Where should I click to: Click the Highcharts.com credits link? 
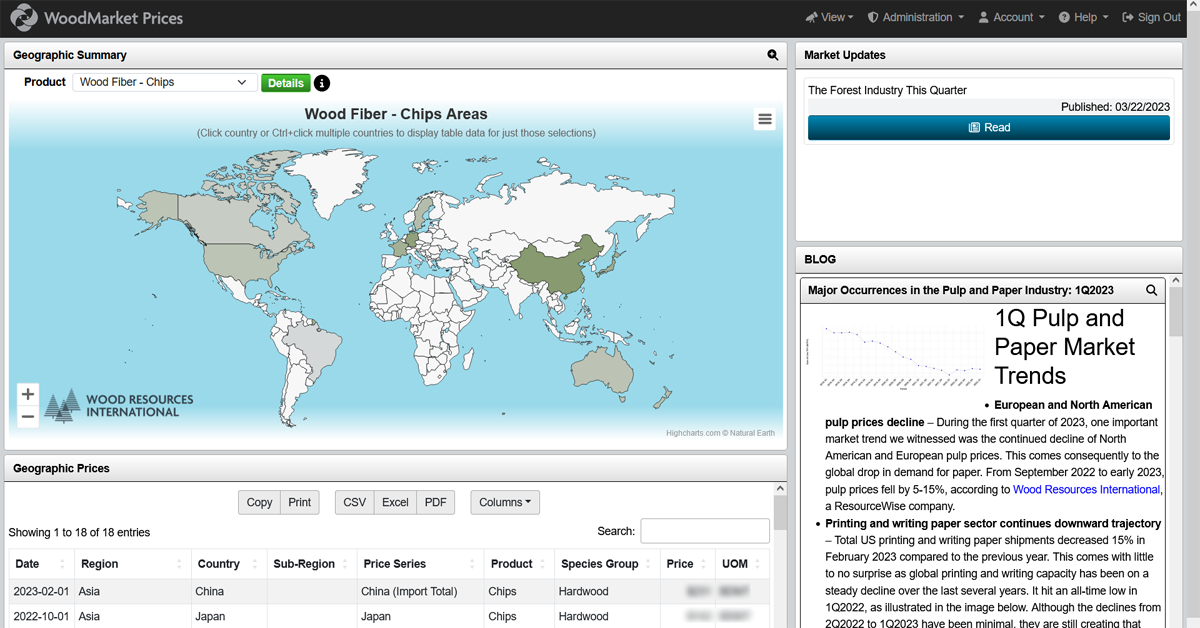720,433
